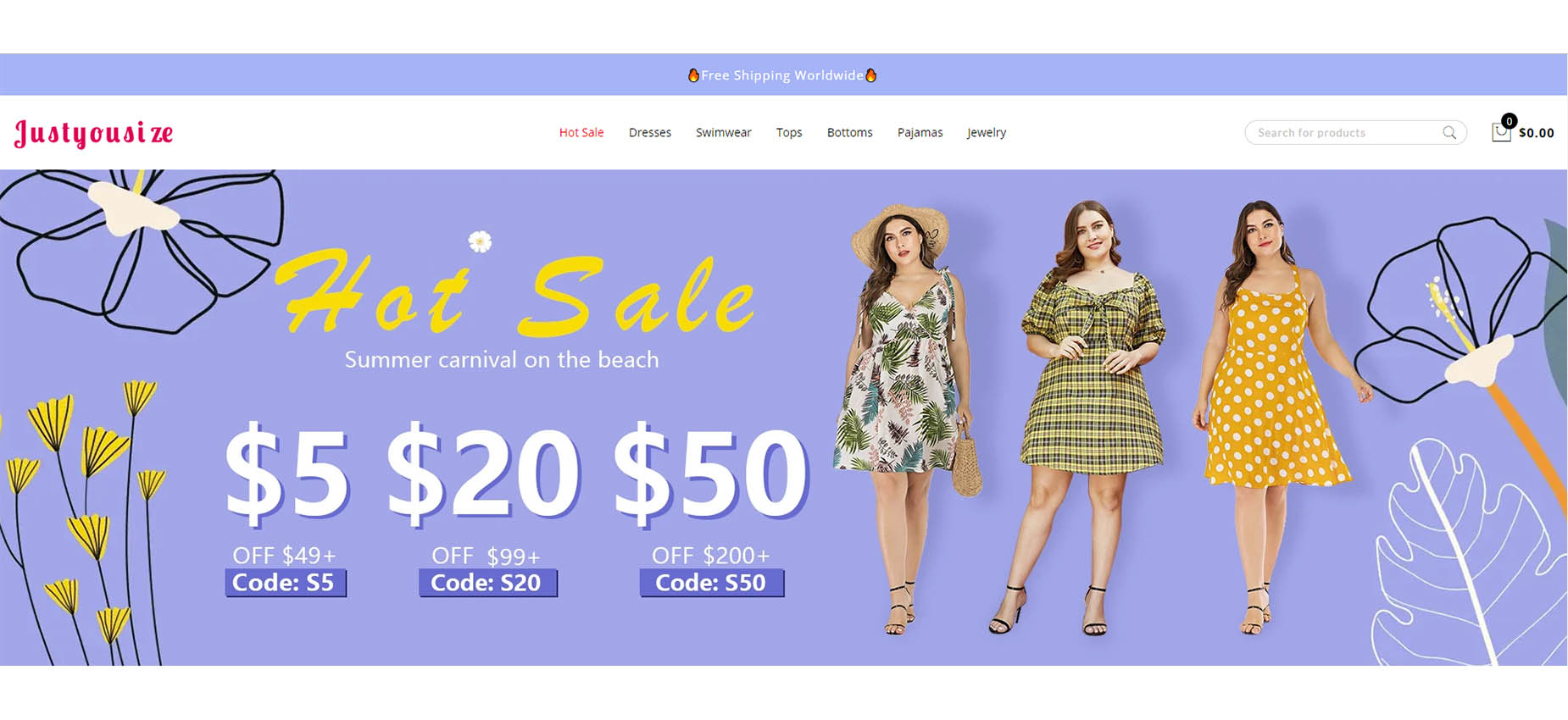Select Tops in the navigation

pos(789,133)
